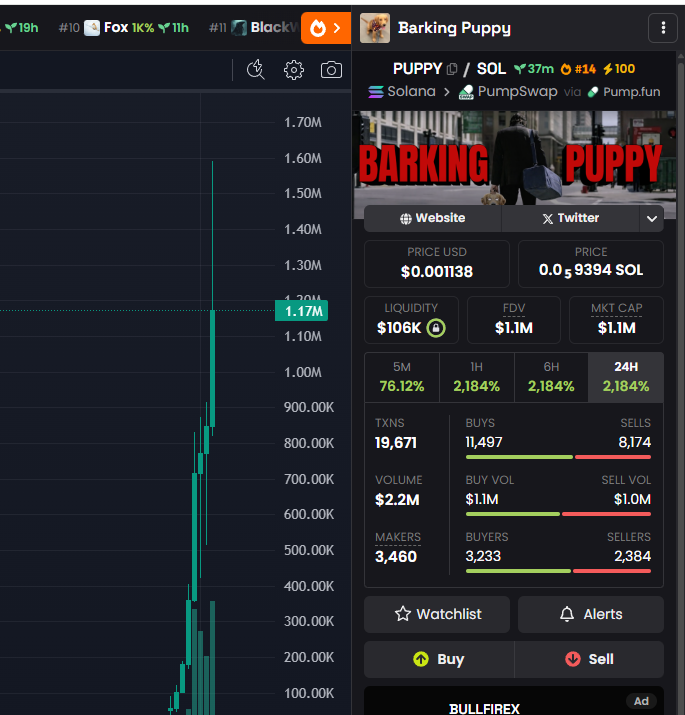
Task: Click the Buy up-arrow icon
Action: (x=421, y=659)
